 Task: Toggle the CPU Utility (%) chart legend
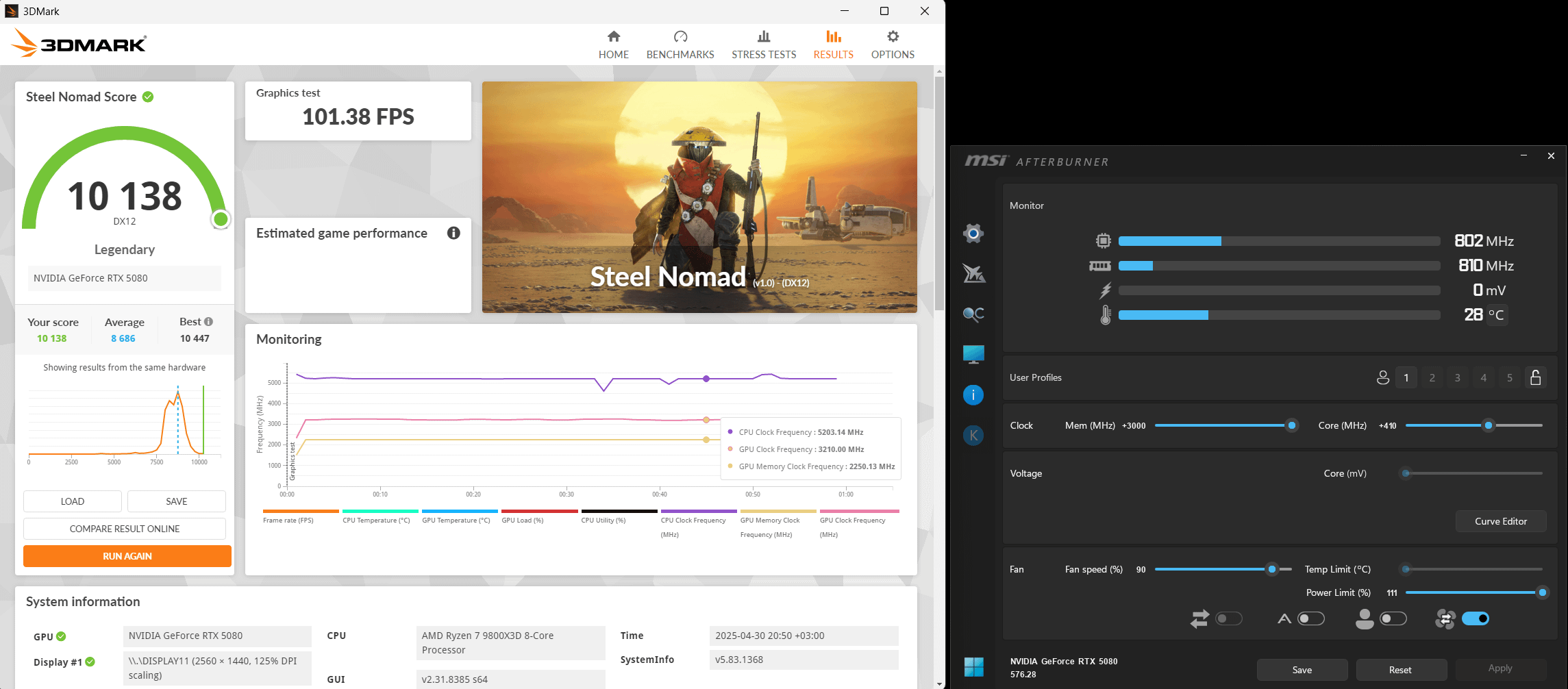(619, 516)
